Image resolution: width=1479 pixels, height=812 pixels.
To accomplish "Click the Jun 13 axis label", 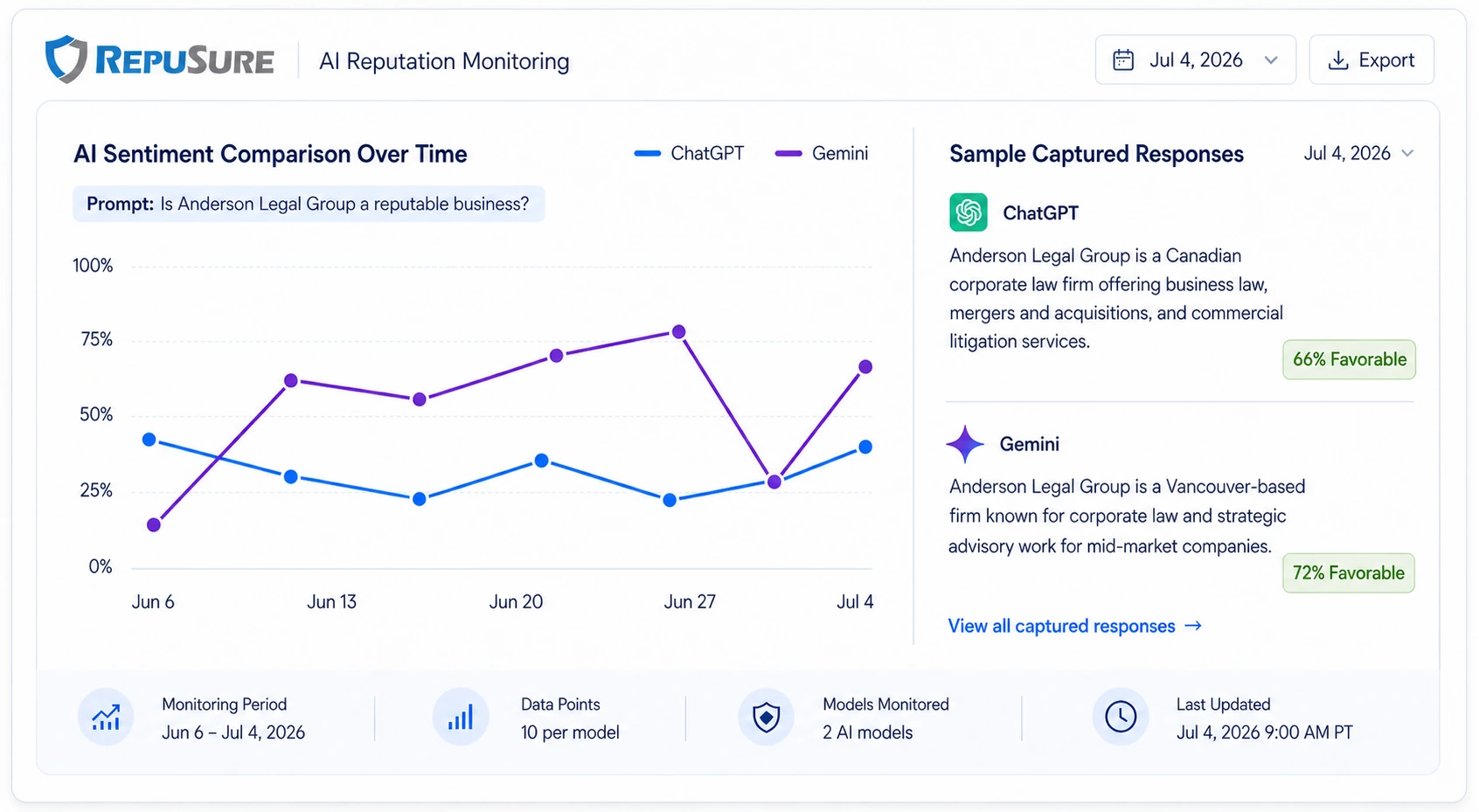I will [332, 602].
